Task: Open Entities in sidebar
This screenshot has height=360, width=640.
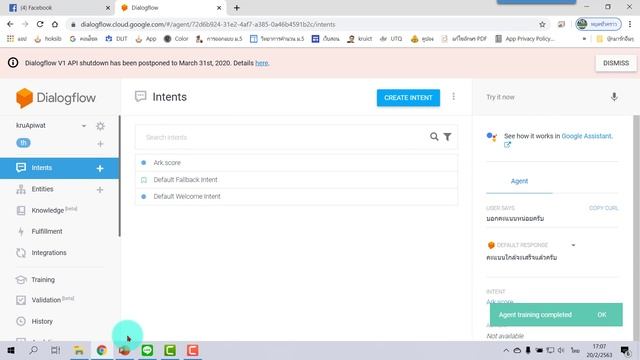Action: (x=42, y=189)
